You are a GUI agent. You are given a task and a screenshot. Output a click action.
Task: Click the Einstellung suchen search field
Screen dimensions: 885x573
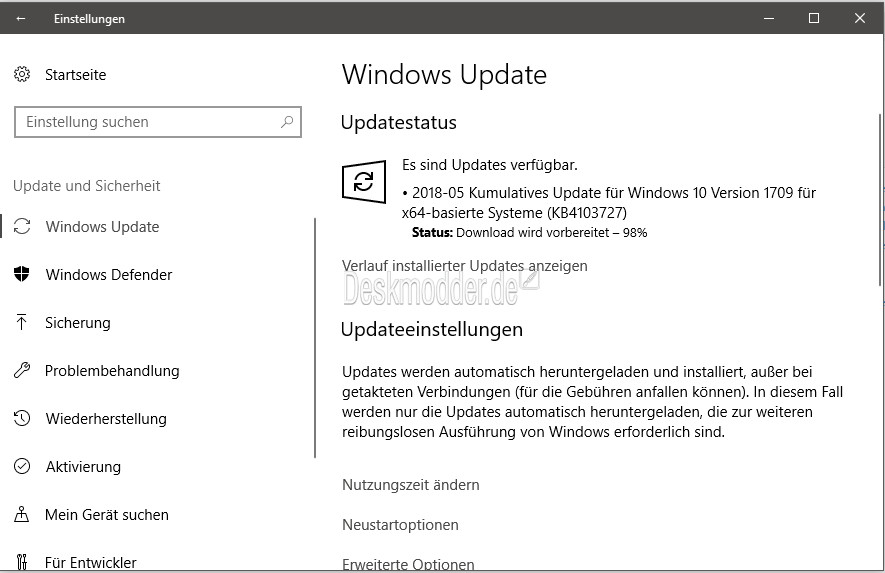[x=157, y=122]
